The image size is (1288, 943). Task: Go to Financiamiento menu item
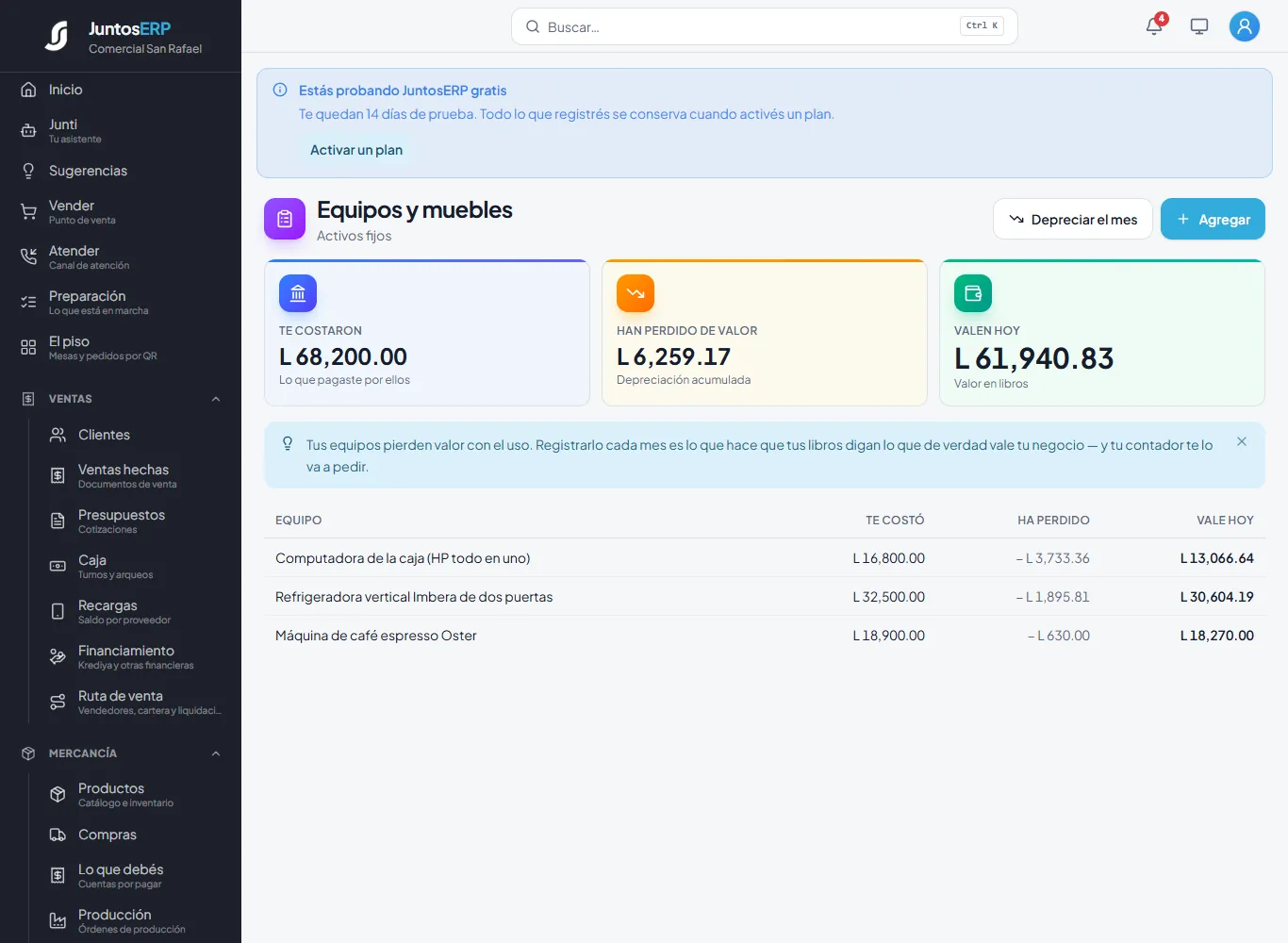pyautogui.click(x=135, y=656)
